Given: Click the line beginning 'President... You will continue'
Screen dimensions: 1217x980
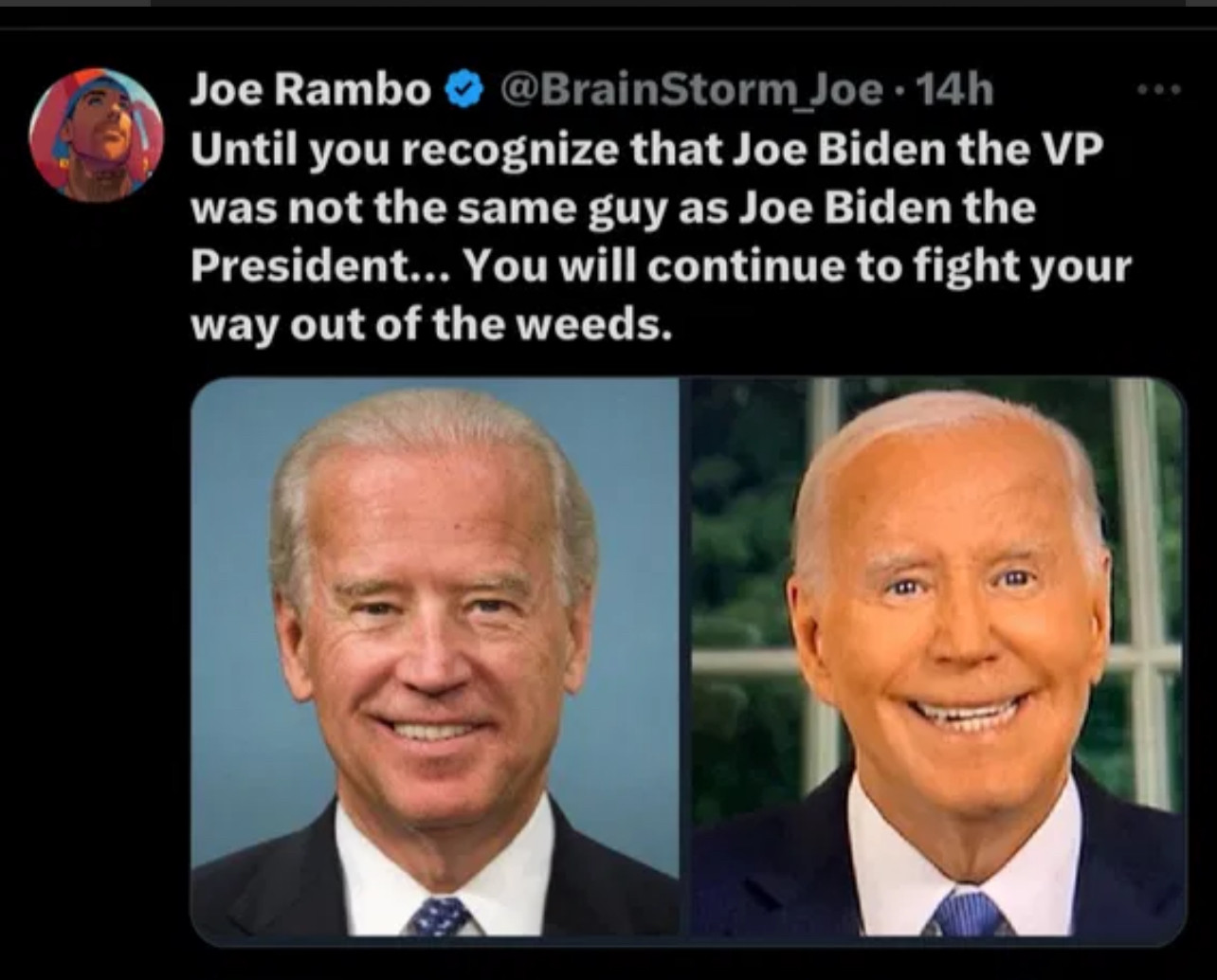Looking at the screenshot, I should tap(661, 267).
